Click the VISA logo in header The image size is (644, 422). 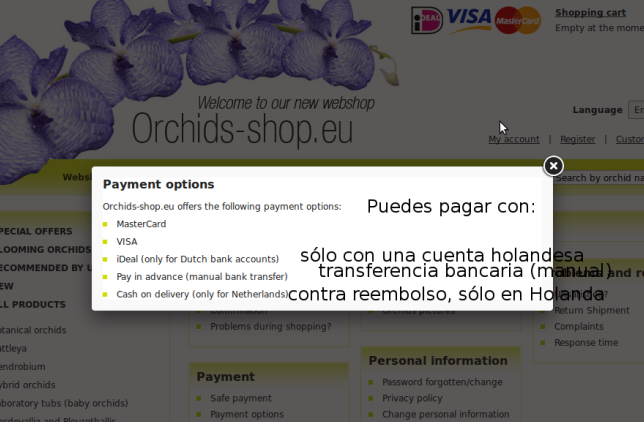click(x=469, y=20)
